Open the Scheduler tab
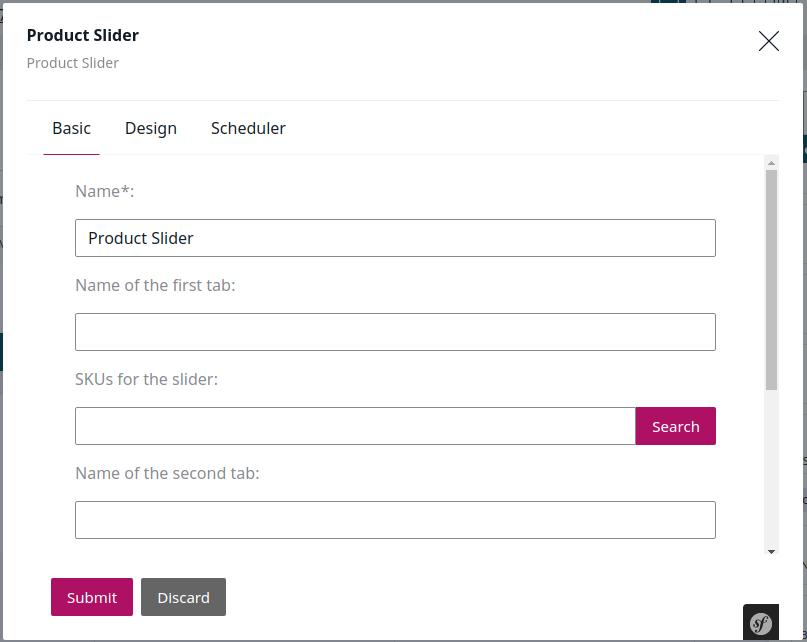Image resolution: width=807 pixels, height=642 pixels. (x=248, y=128)
